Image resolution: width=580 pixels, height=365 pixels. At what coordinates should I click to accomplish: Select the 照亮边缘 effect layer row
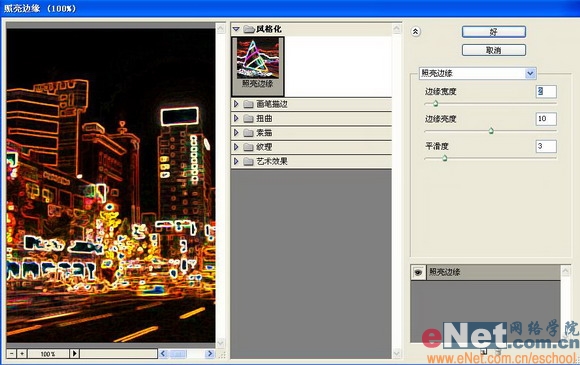[486, 273]
